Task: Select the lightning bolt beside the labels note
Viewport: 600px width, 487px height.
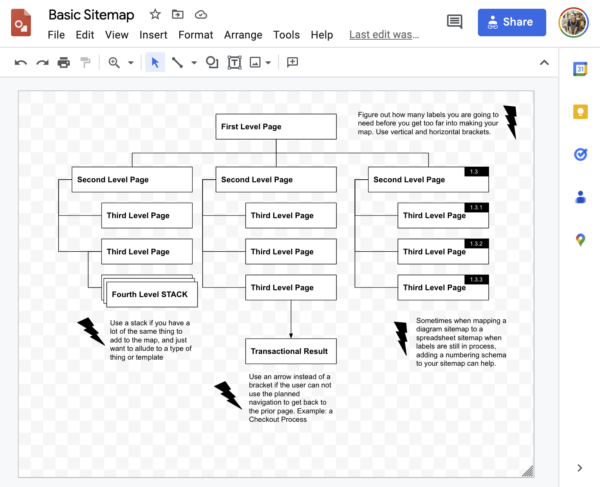Action: pyautogui.click(x=510, y=122)
